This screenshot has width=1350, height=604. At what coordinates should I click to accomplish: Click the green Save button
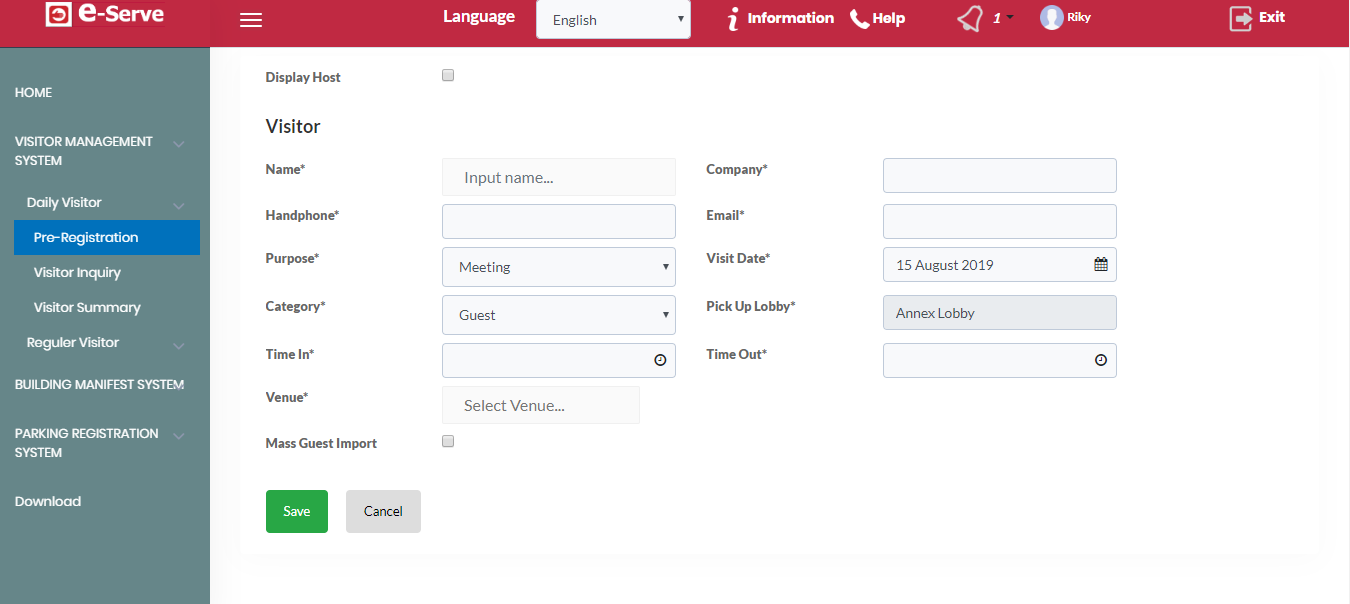point(296,511)
